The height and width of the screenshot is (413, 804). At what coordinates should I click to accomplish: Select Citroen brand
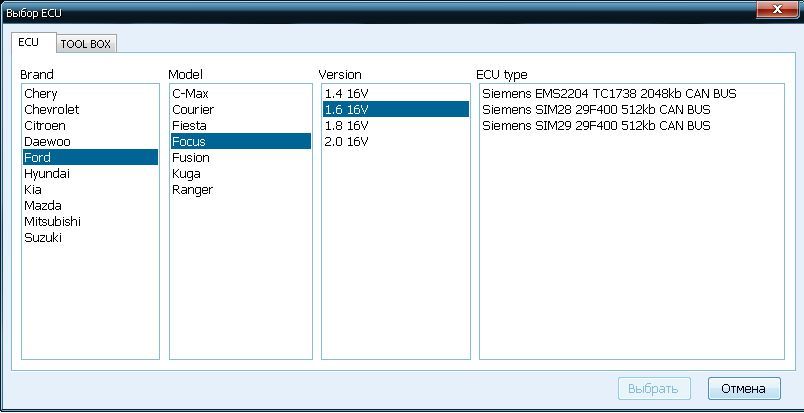coord(90,125)
